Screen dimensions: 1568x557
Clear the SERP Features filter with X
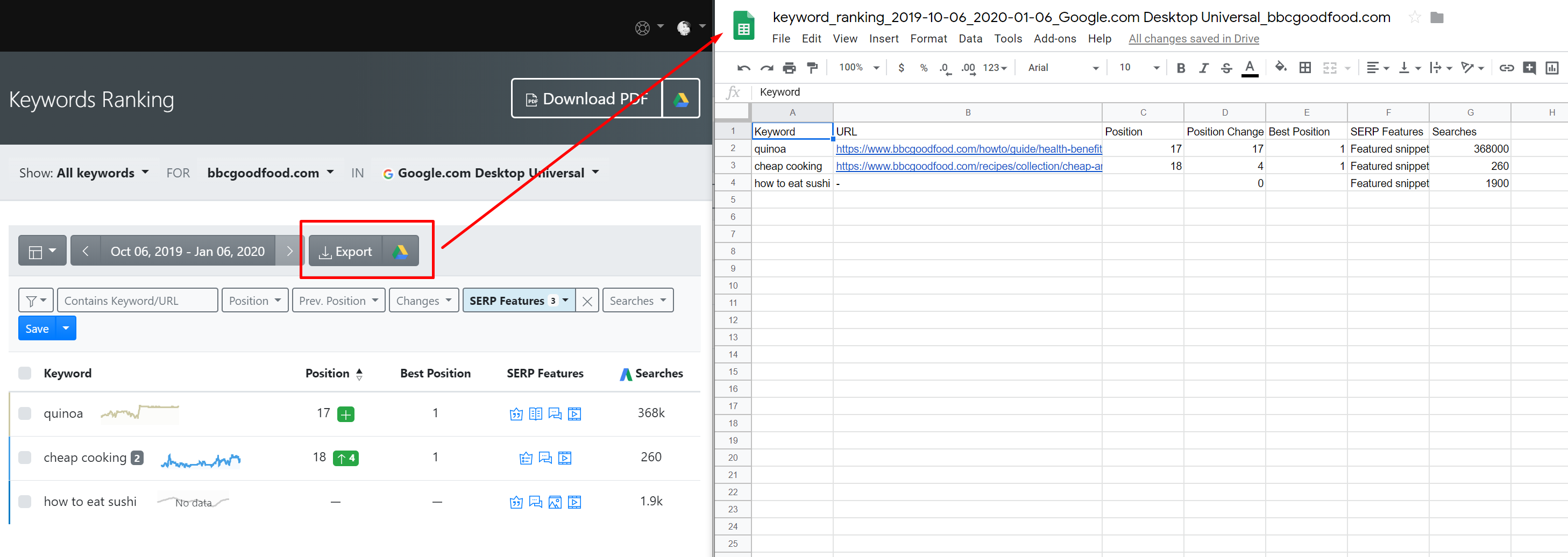pos(587,301)
